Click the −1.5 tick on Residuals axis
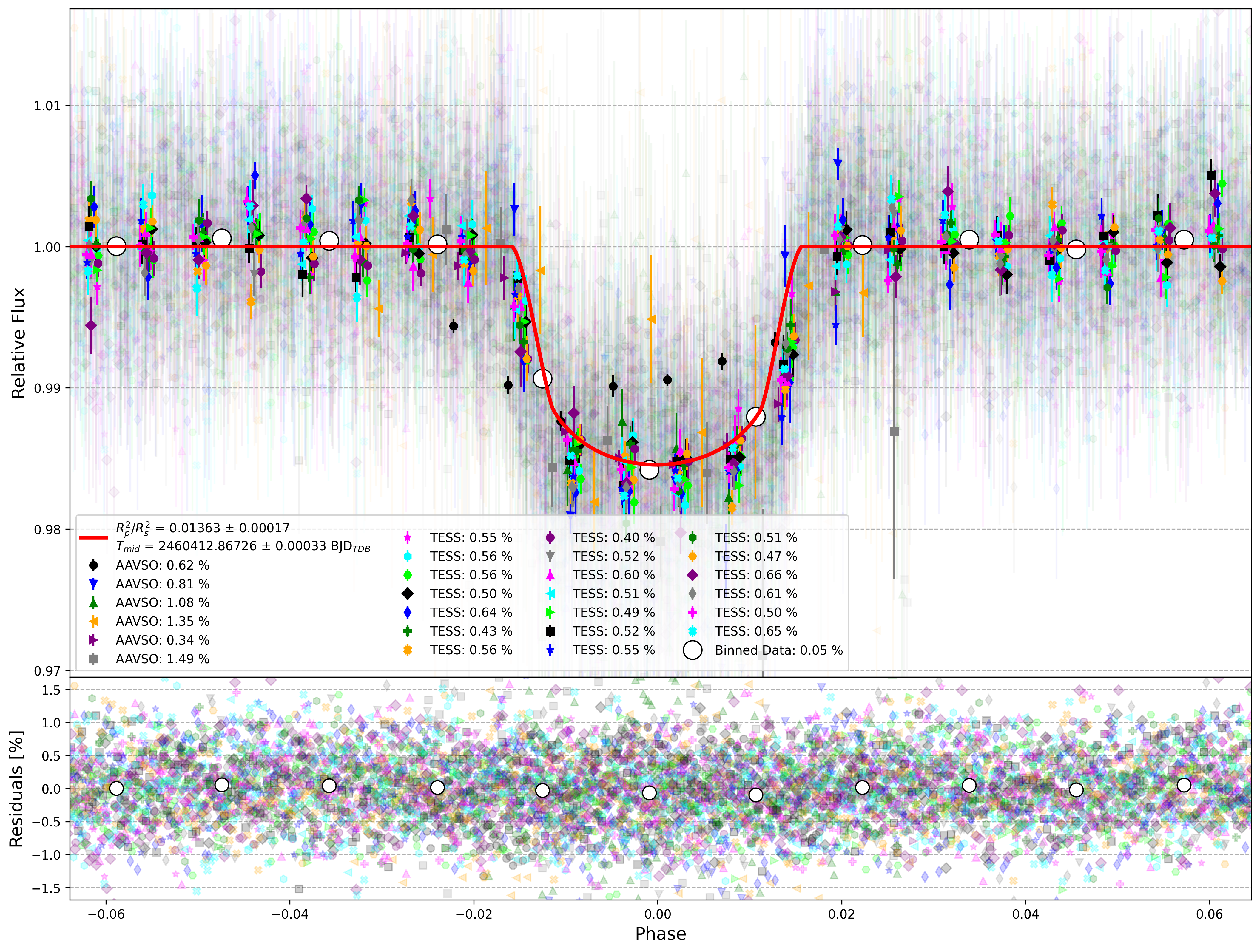 [x=46, y=888]
